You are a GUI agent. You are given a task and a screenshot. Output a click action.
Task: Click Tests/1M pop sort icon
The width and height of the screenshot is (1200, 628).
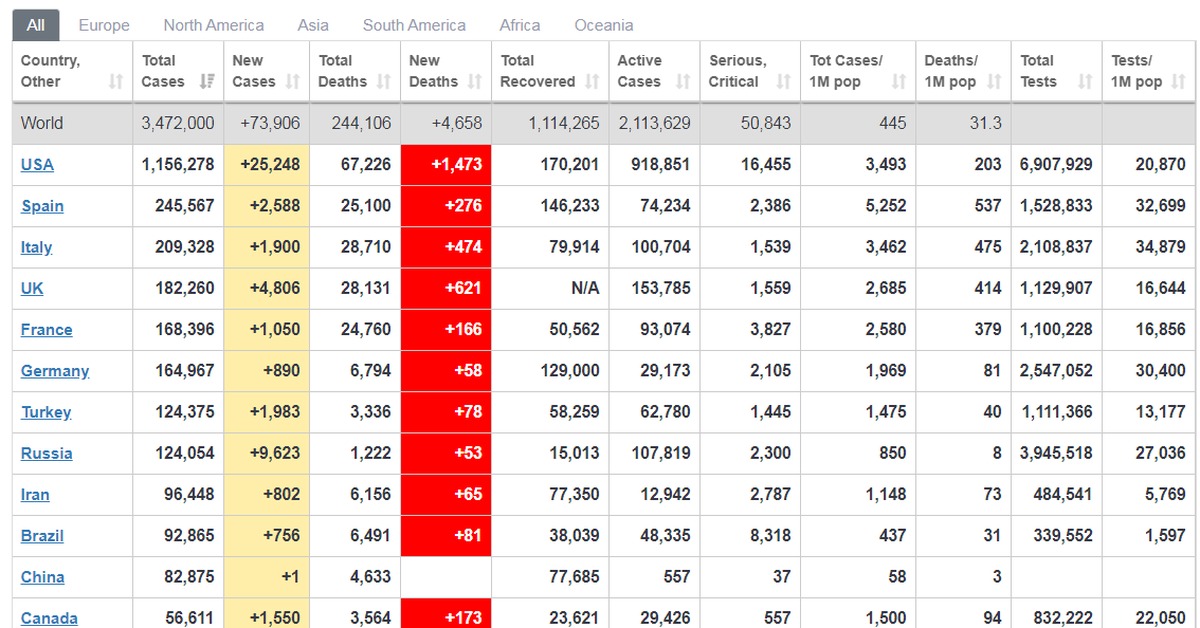[1179, 82]
